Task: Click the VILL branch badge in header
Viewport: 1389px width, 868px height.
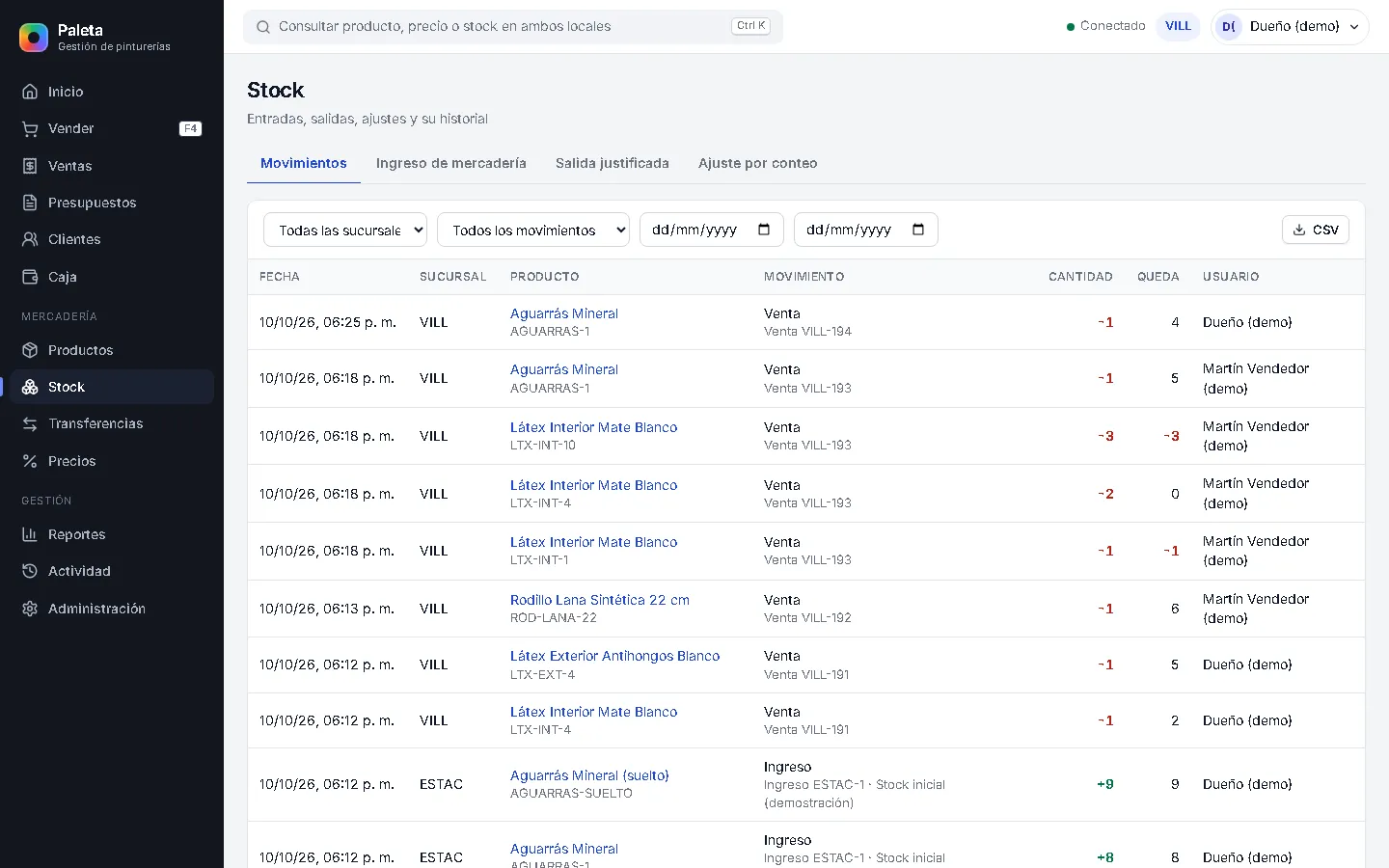Action: pos(1178,26)
